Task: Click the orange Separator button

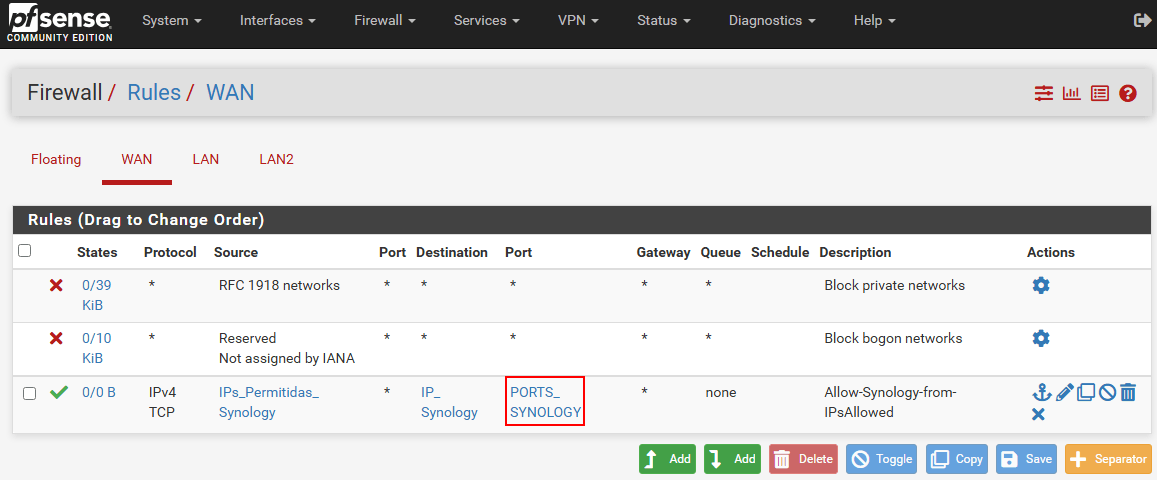Action: click(1108, 459)
